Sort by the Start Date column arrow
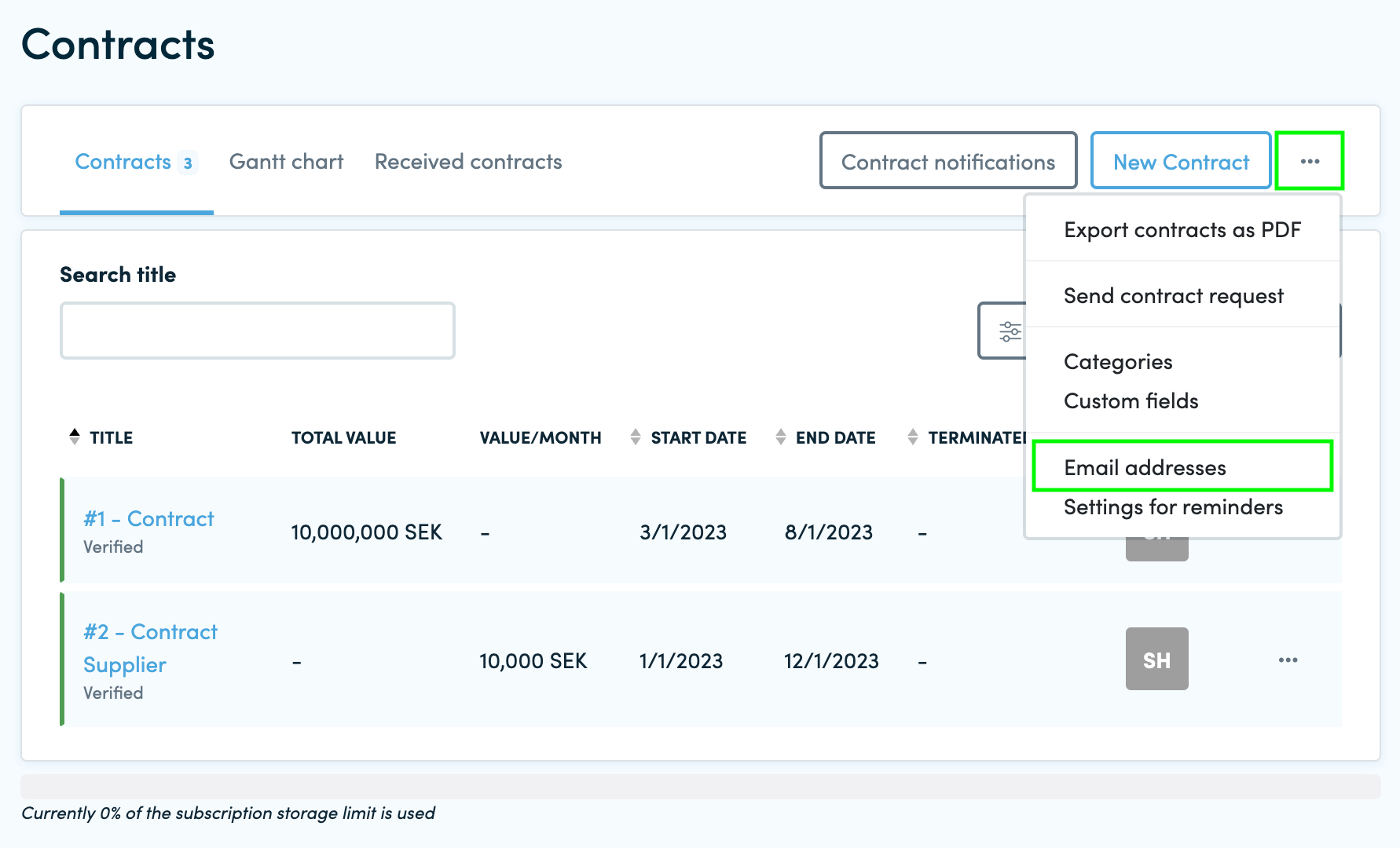 636,437
